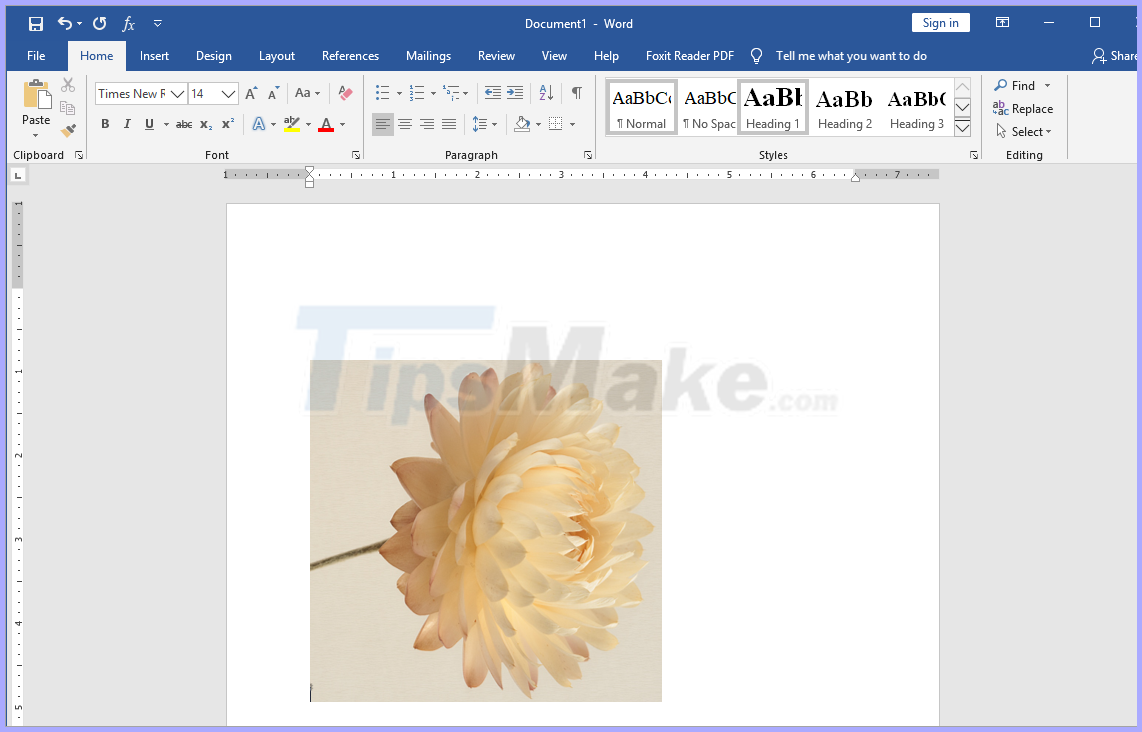
Task: Toggle center text alignment
Action: [405, 124]
